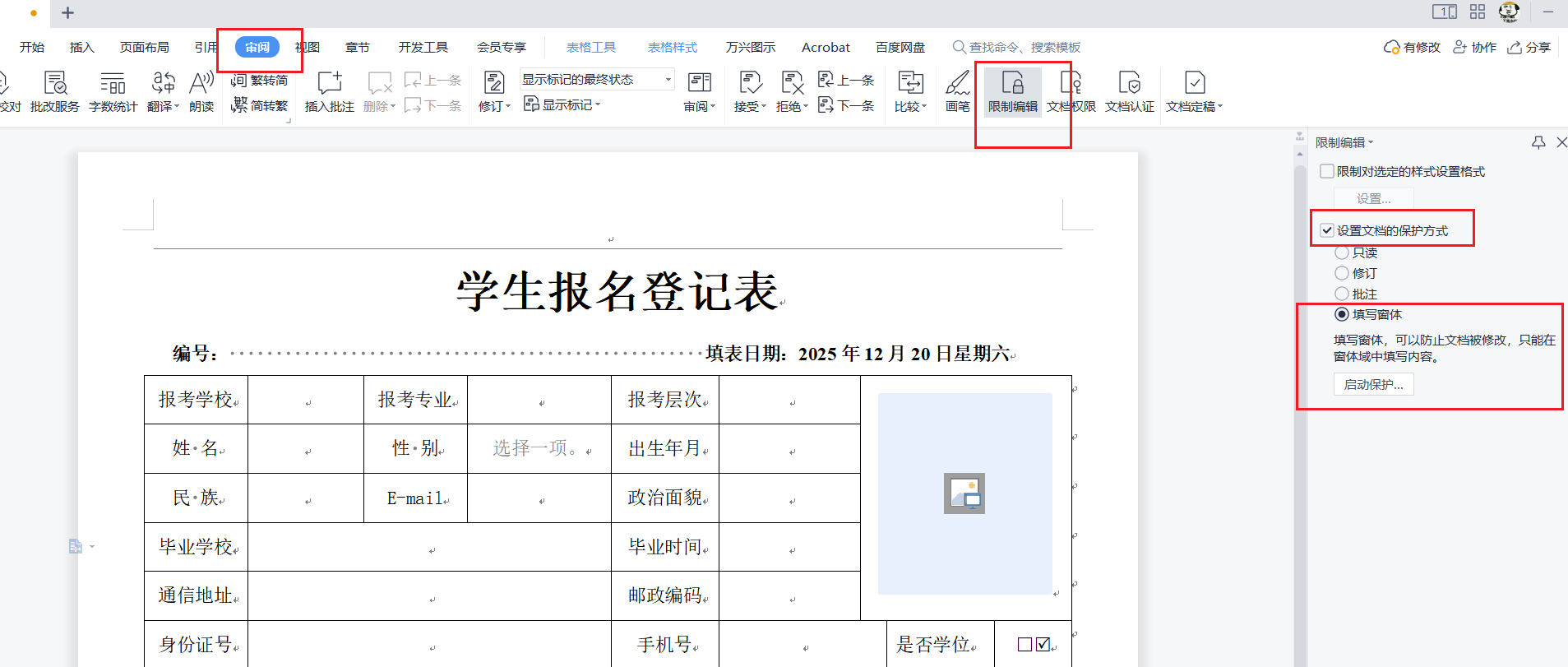This screenshot has width=1568, height=667.
Task: Open the 文档权限 document permission tool
Action: (1071, 91)
